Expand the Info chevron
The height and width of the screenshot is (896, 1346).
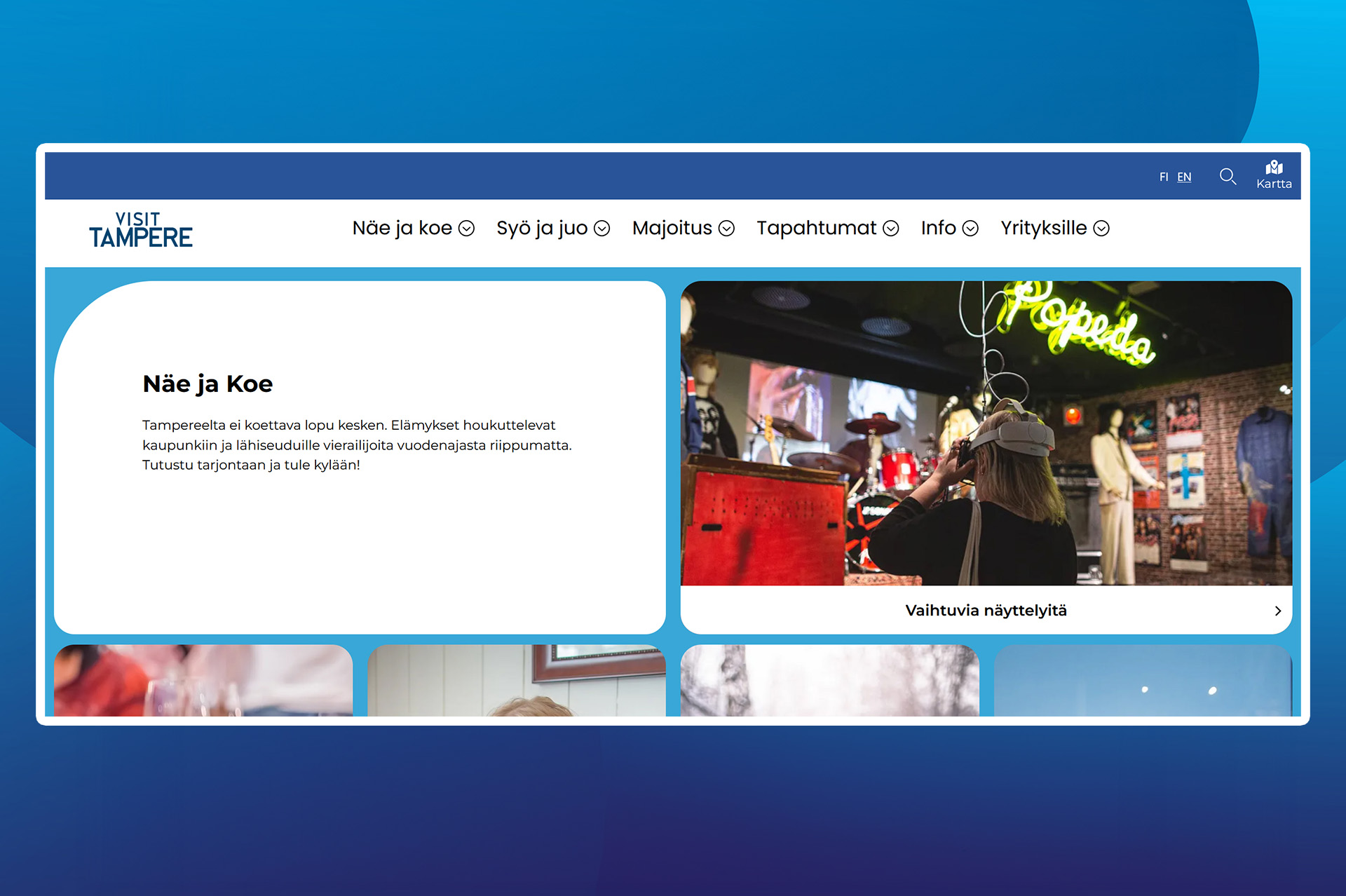coord(970,229)
